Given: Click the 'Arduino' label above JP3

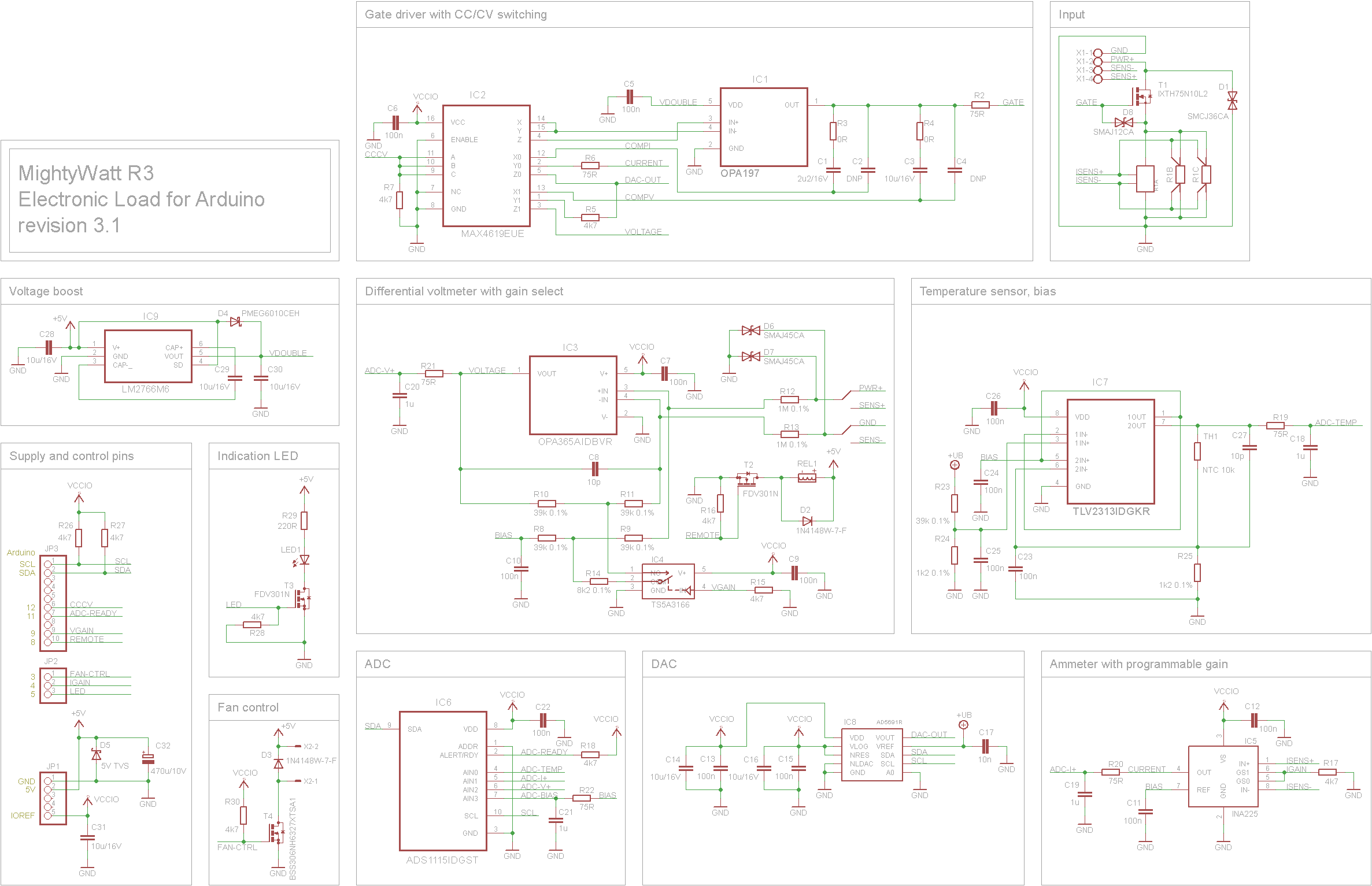Looking at the screenshot, I should [x=21, y=553].
